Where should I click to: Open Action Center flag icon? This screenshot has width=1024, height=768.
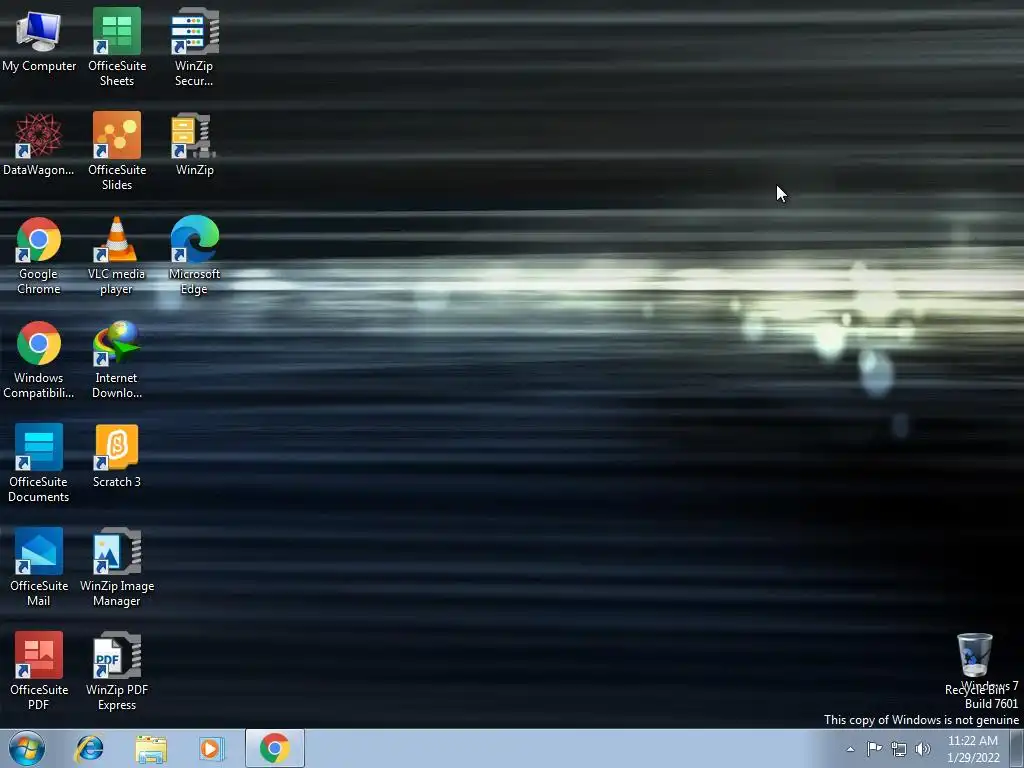click(874, 749)
